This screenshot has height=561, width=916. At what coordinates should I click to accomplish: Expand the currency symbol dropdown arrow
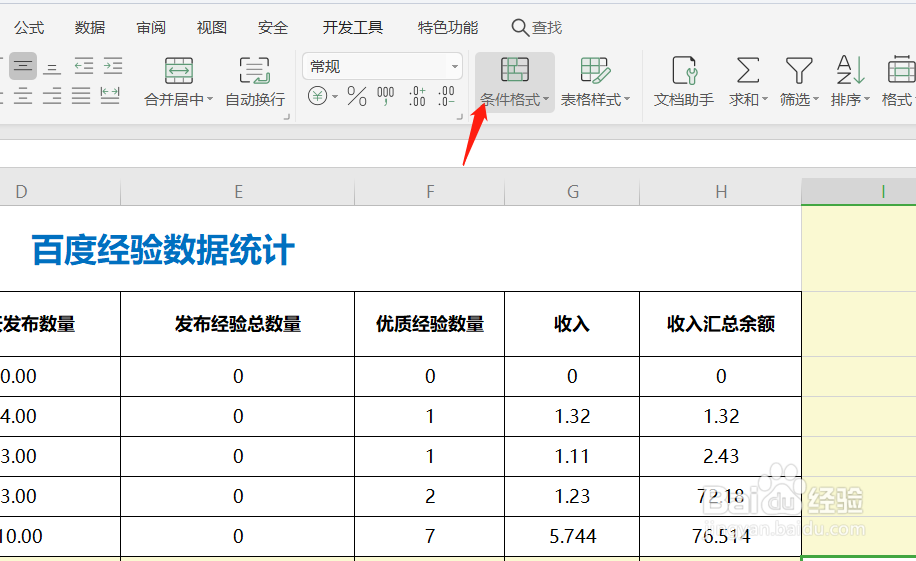(335, 96)
